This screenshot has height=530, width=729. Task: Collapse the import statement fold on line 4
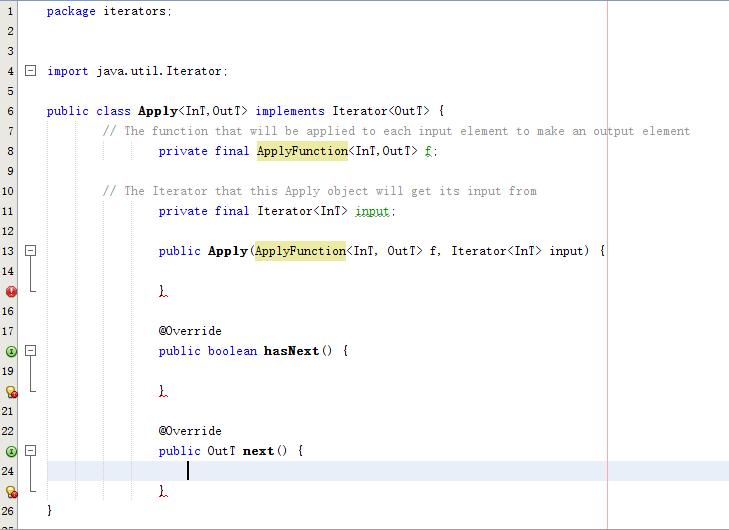(30, 71)
